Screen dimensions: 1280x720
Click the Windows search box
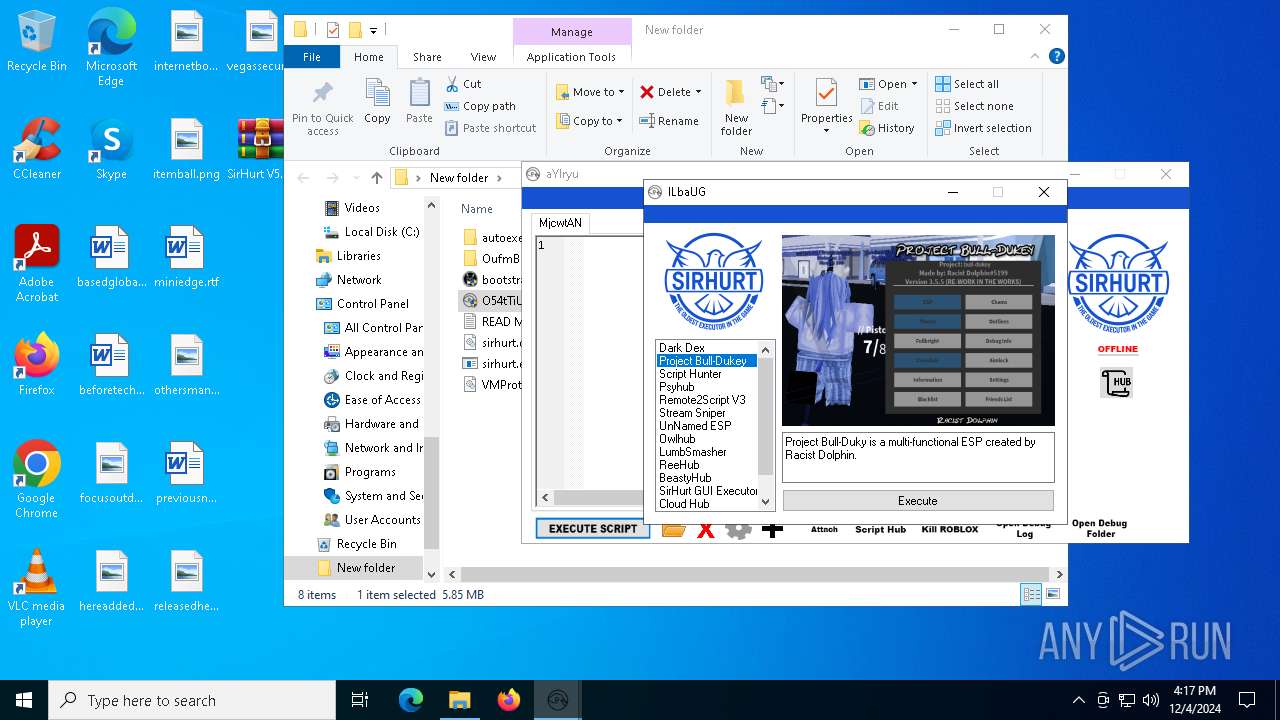192,700
